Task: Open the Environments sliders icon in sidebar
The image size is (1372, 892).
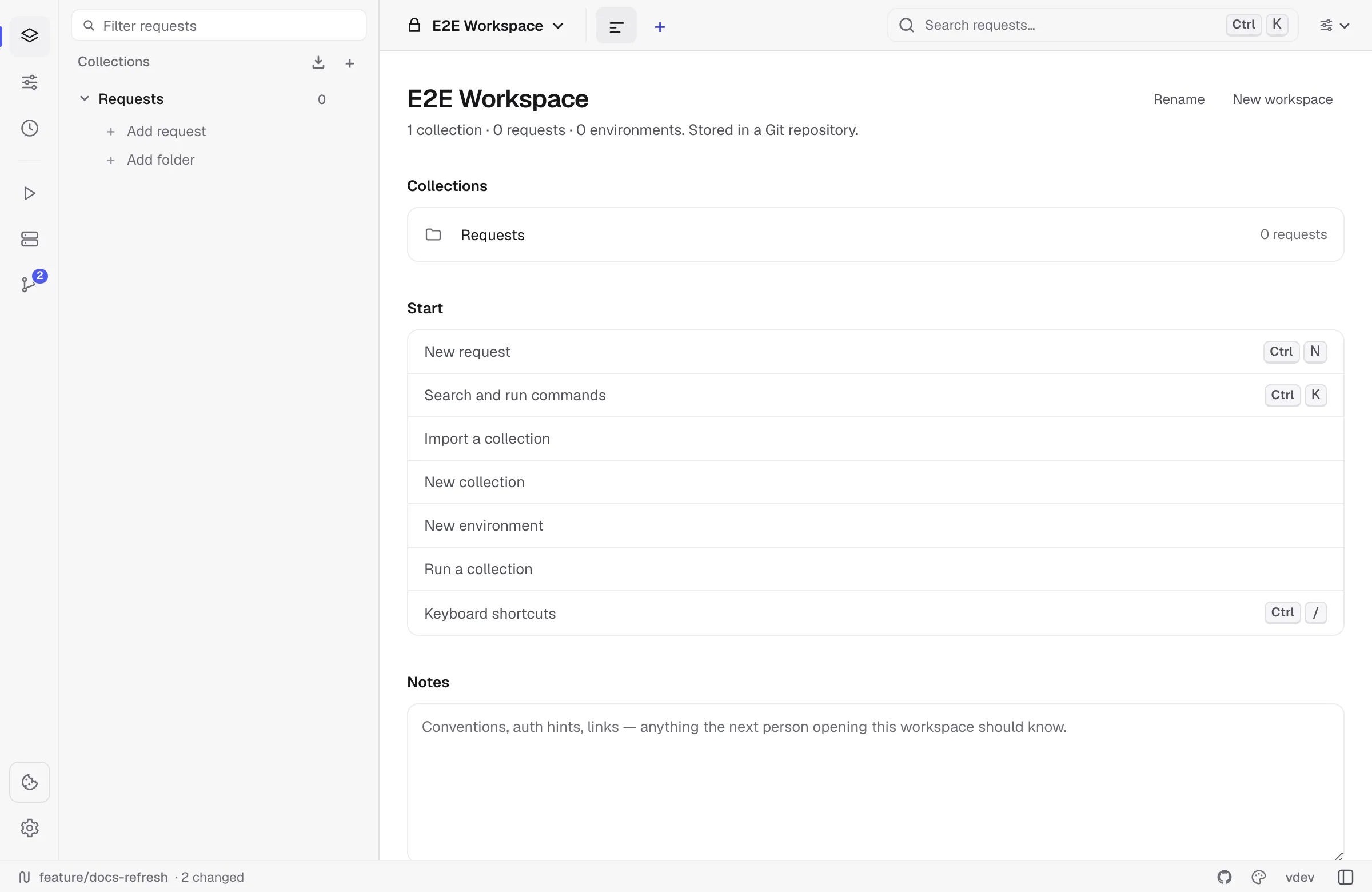Action: click(x=29, y=82)
